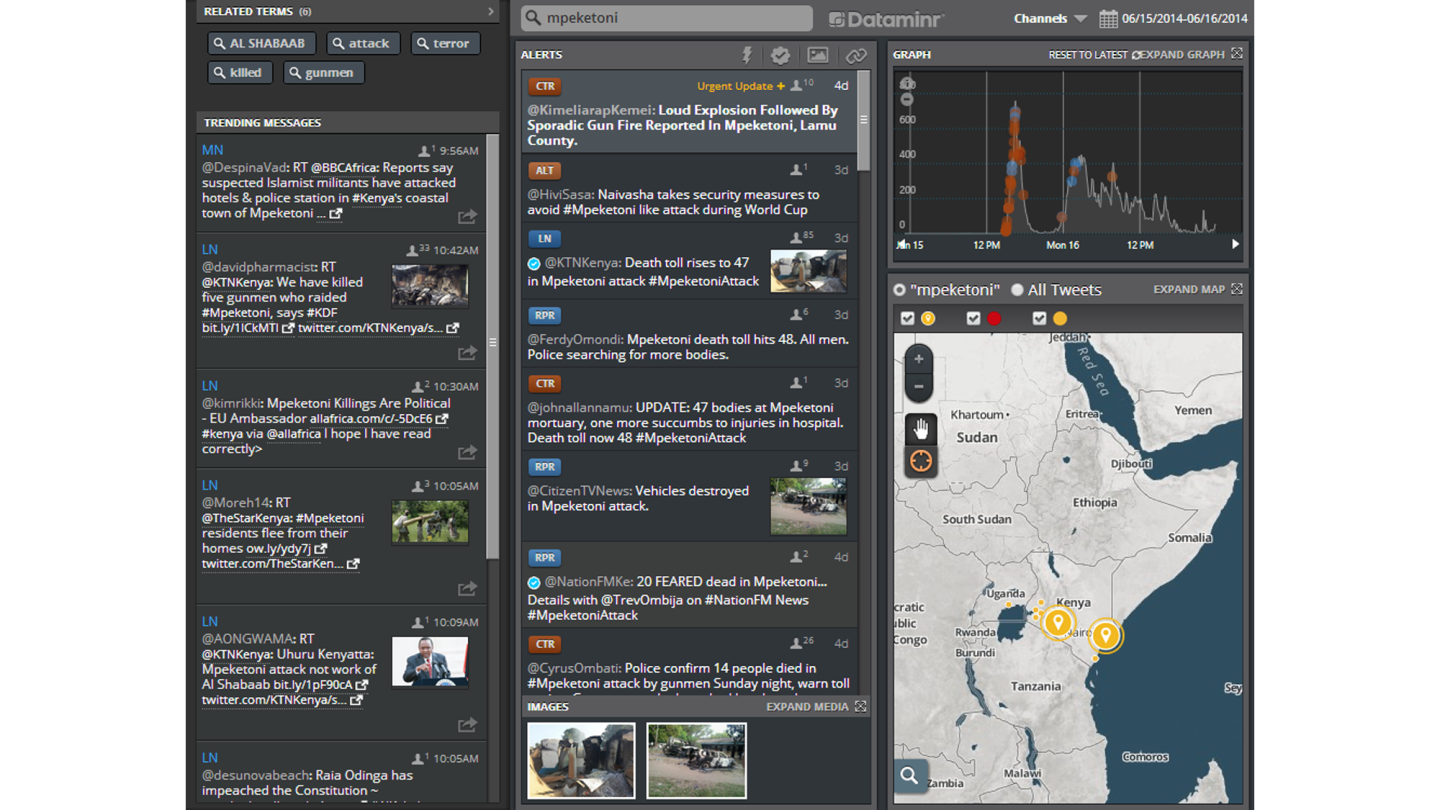Open the NationFMKe 20 feared dead alert
The width and height of the screenshot is (1440, 810).
pos(689,584)
